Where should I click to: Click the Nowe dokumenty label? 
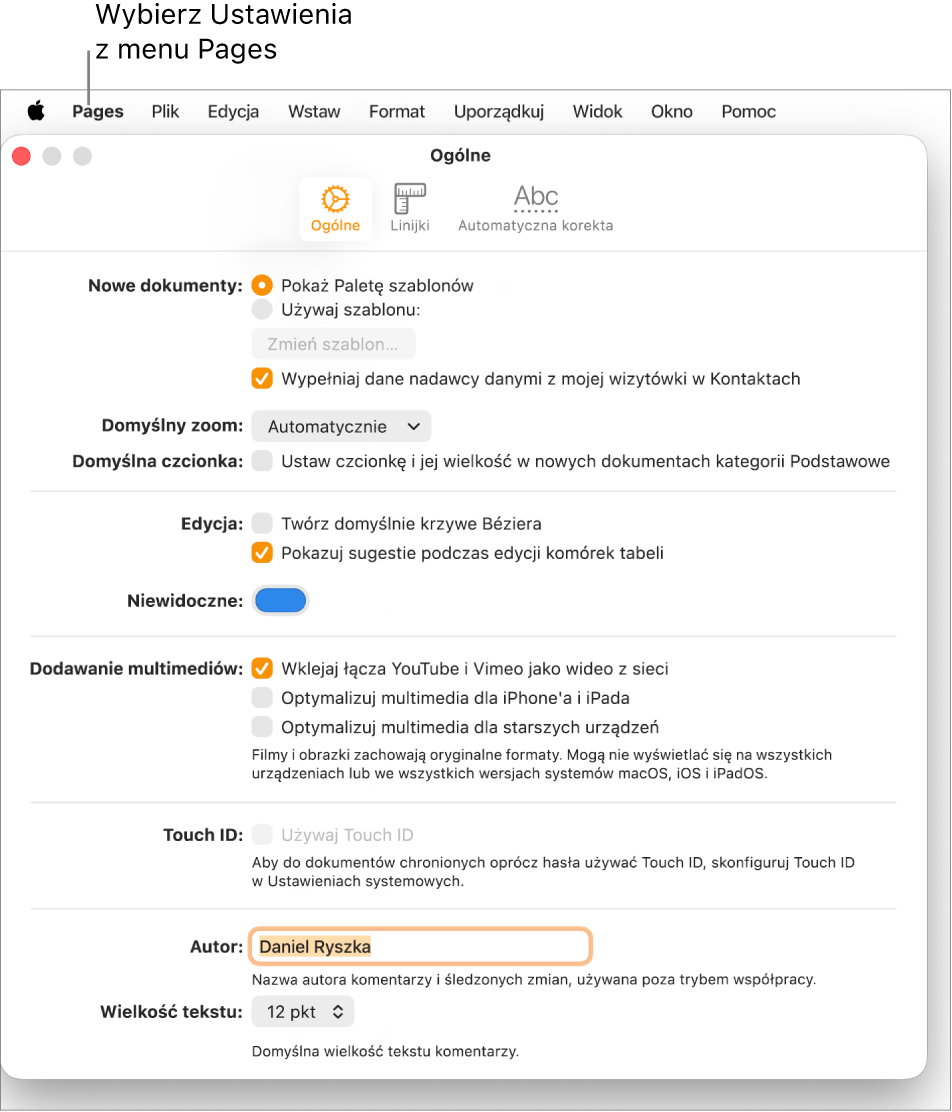point(165,286)
